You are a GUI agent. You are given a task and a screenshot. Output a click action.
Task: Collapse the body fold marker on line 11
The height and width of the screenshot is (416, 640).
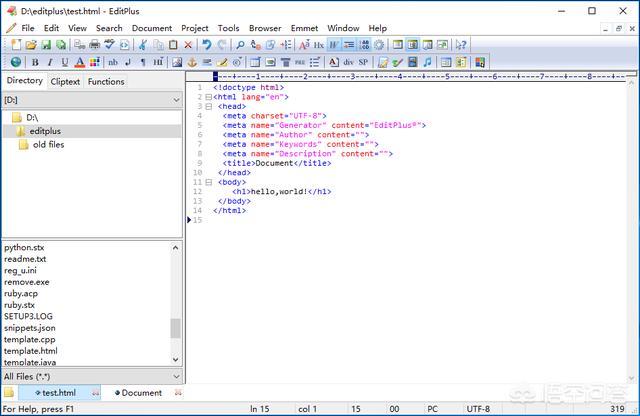208,182
